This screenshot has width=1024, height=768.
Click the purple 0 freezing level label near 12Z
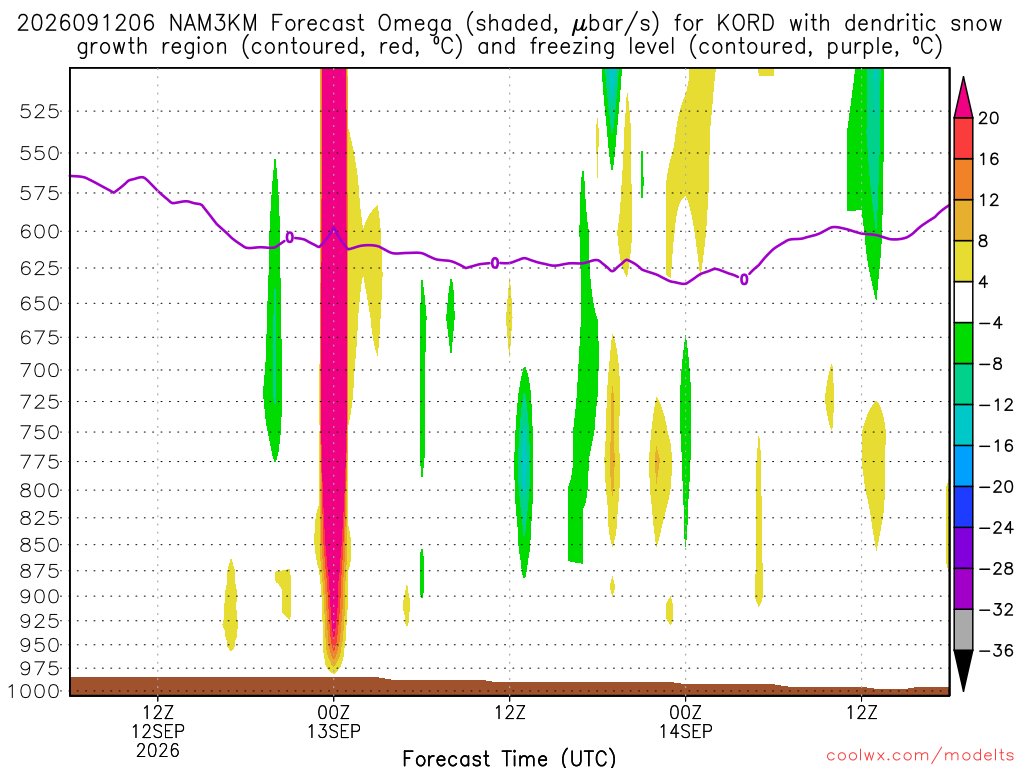[495, 263]
